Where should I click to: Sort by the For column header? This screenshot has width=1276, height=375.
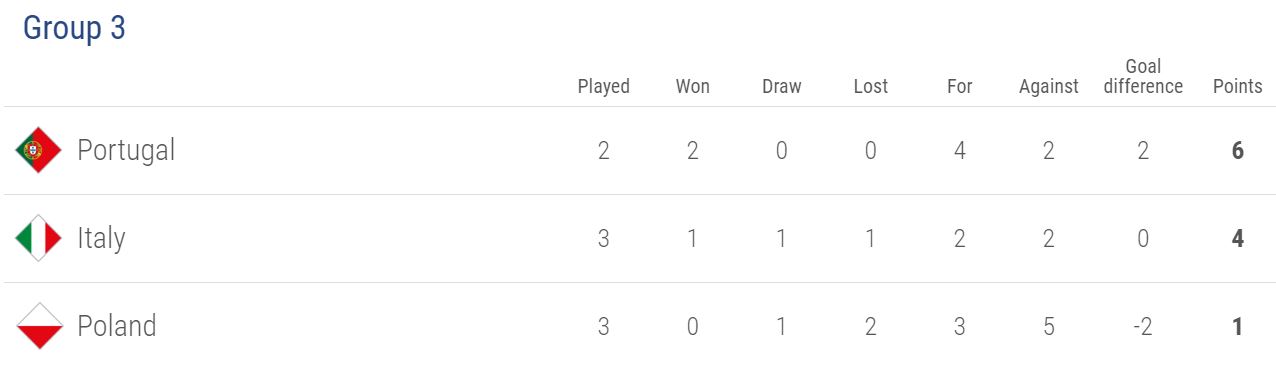pyautogui.click(x=960, y=86)
